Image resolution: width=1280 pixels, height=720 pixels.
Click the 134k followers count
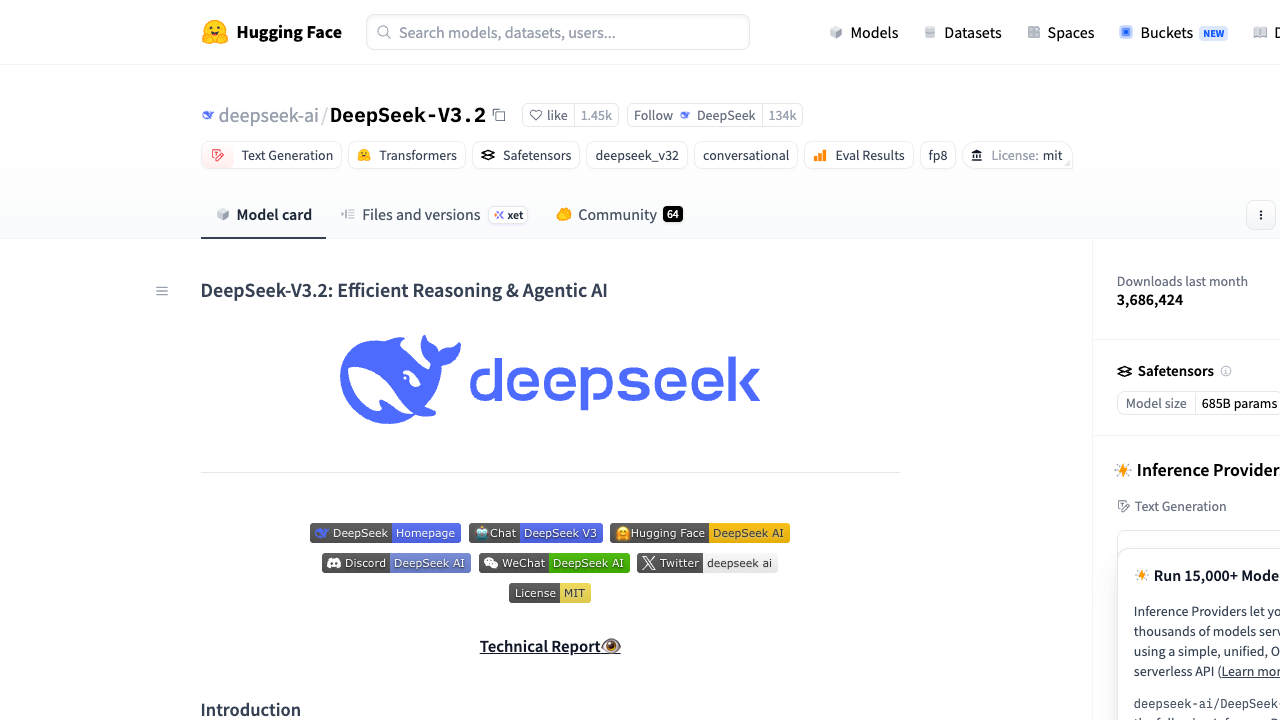[x=782, y=115]
